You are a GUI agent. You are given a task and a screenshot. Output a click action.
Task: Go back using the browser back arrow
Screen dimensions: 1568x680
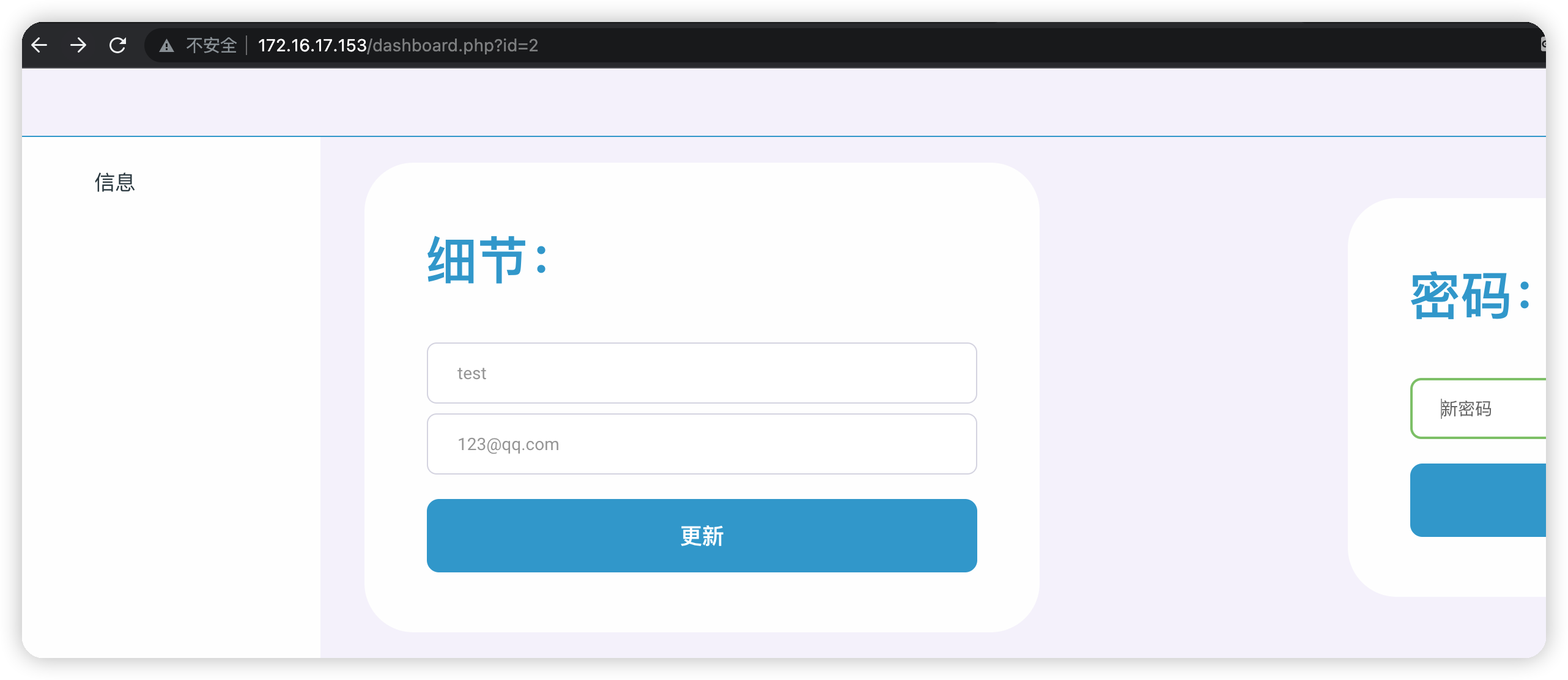(40, 45)
